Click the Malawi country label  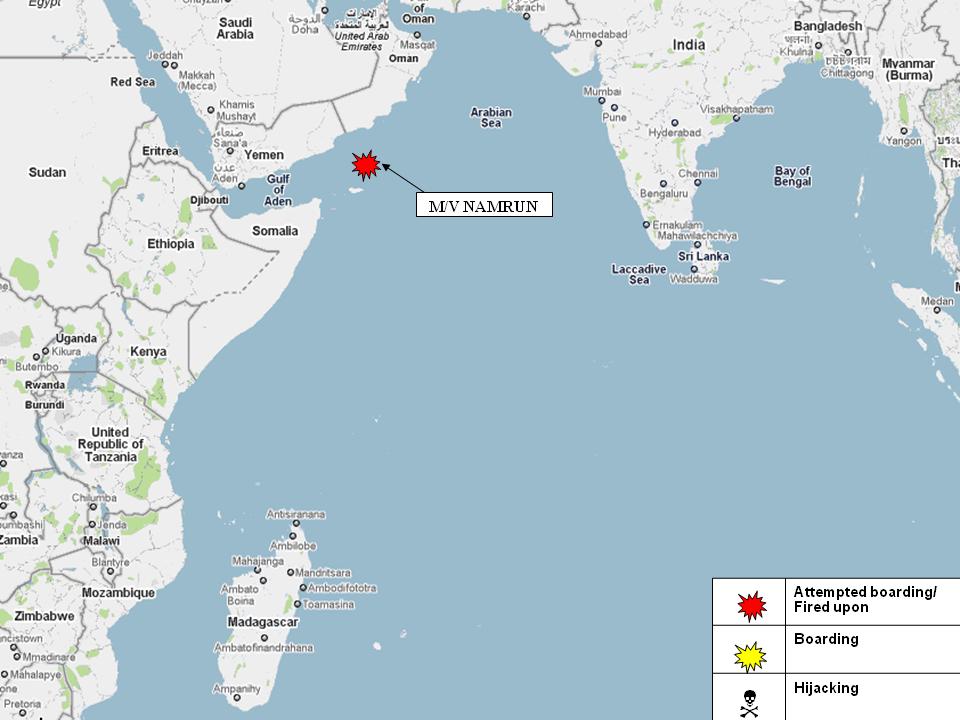coord(101,541)
